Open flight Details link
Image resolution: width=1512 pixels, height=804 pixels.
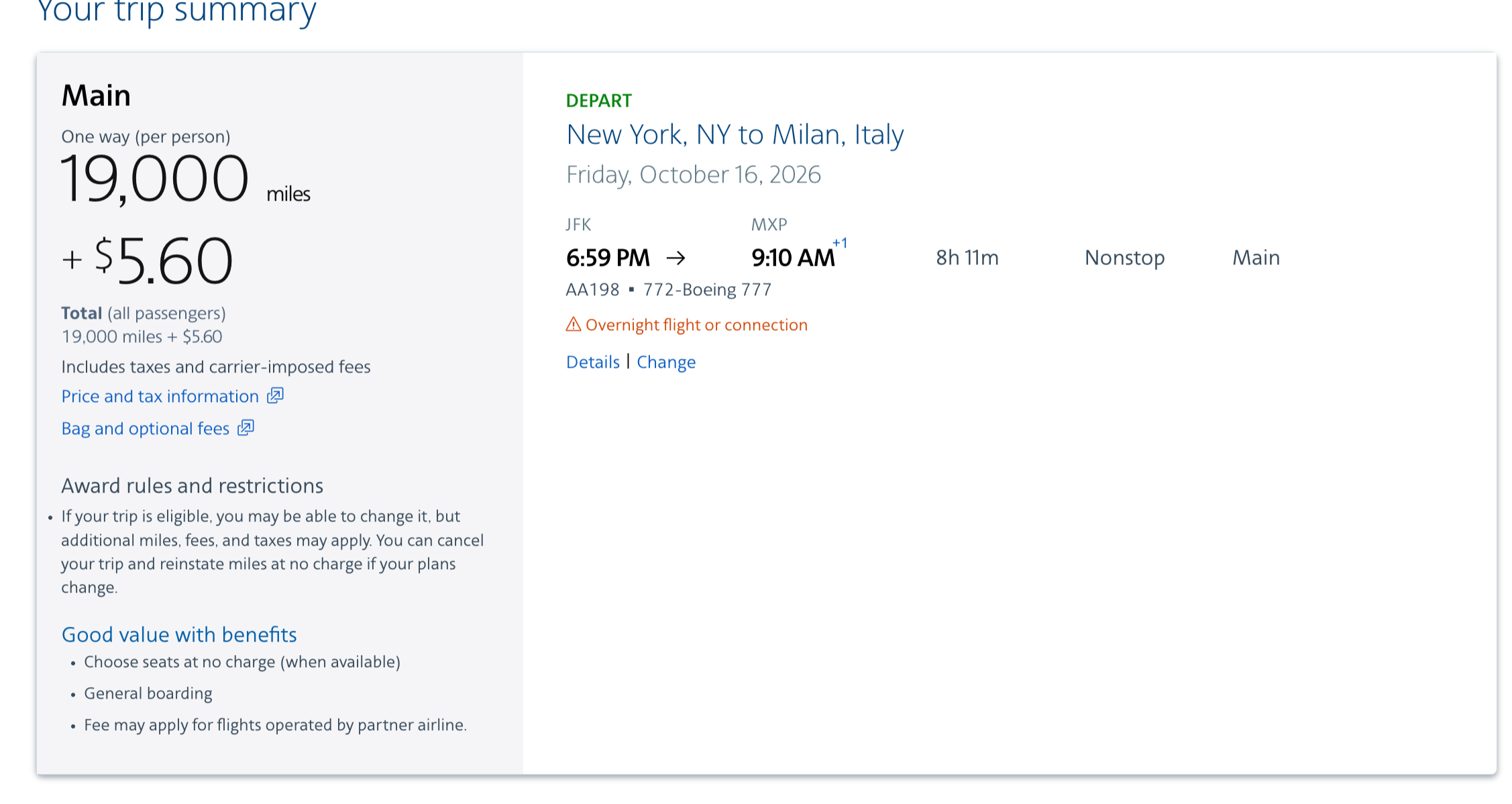[592, 362]
